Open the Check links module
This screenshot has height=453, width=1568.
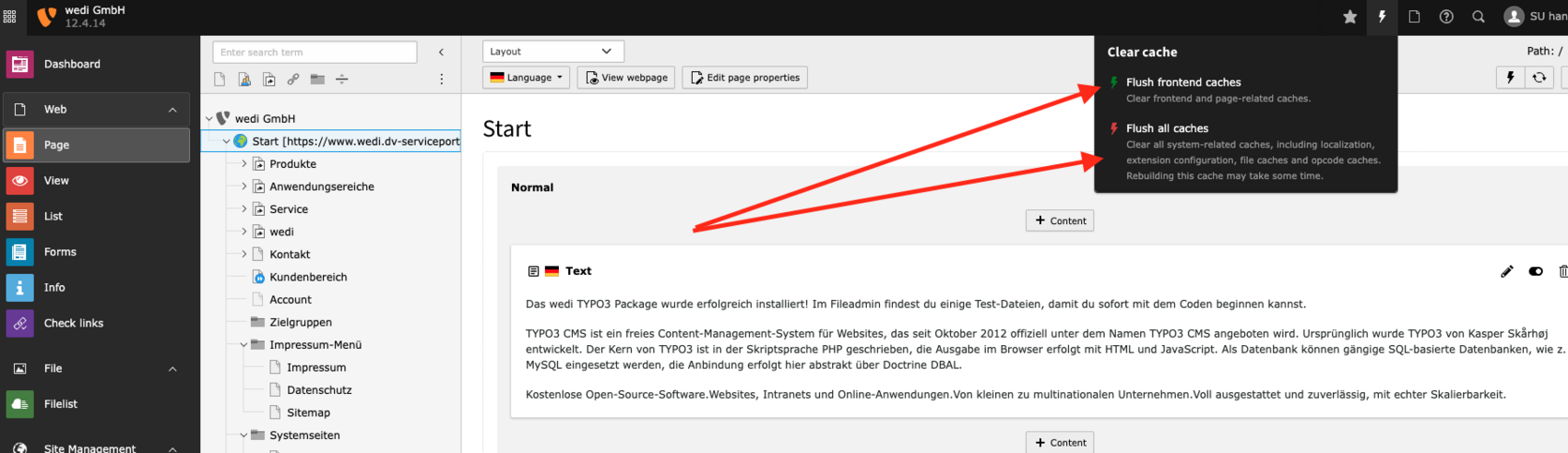pos(97,323)
